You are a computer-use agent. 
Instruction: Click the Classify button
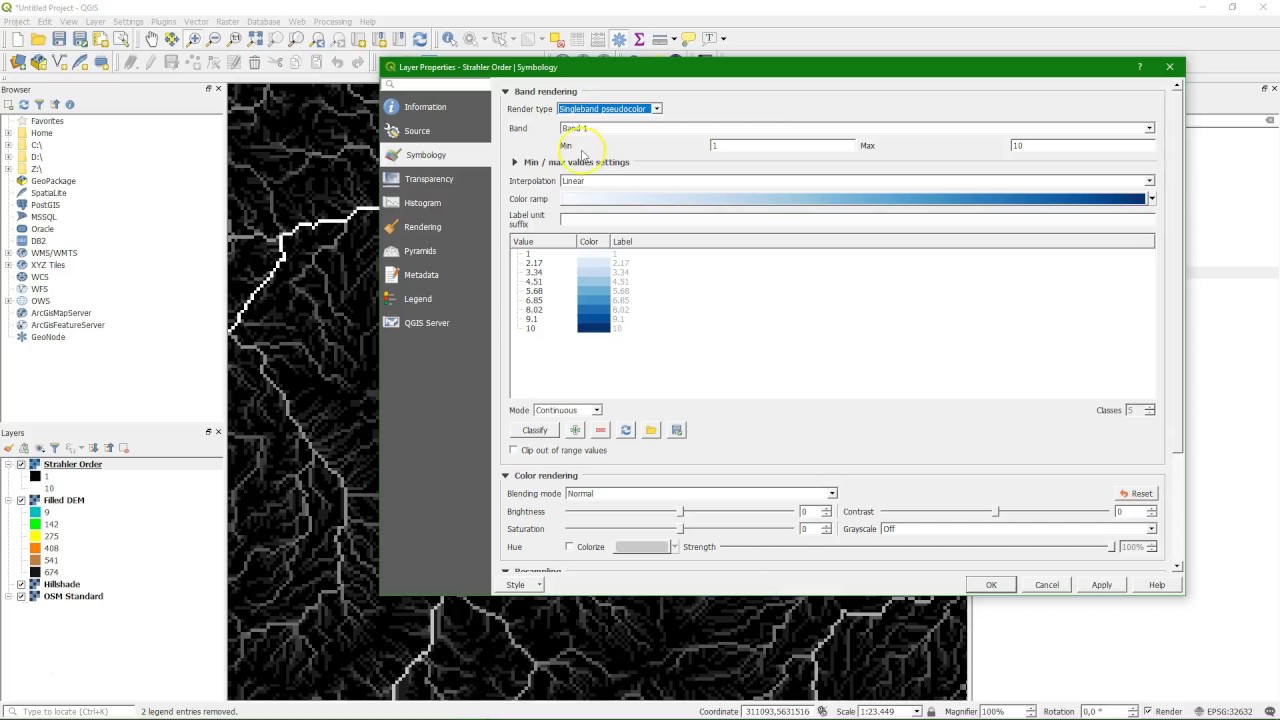pos(535,430)
